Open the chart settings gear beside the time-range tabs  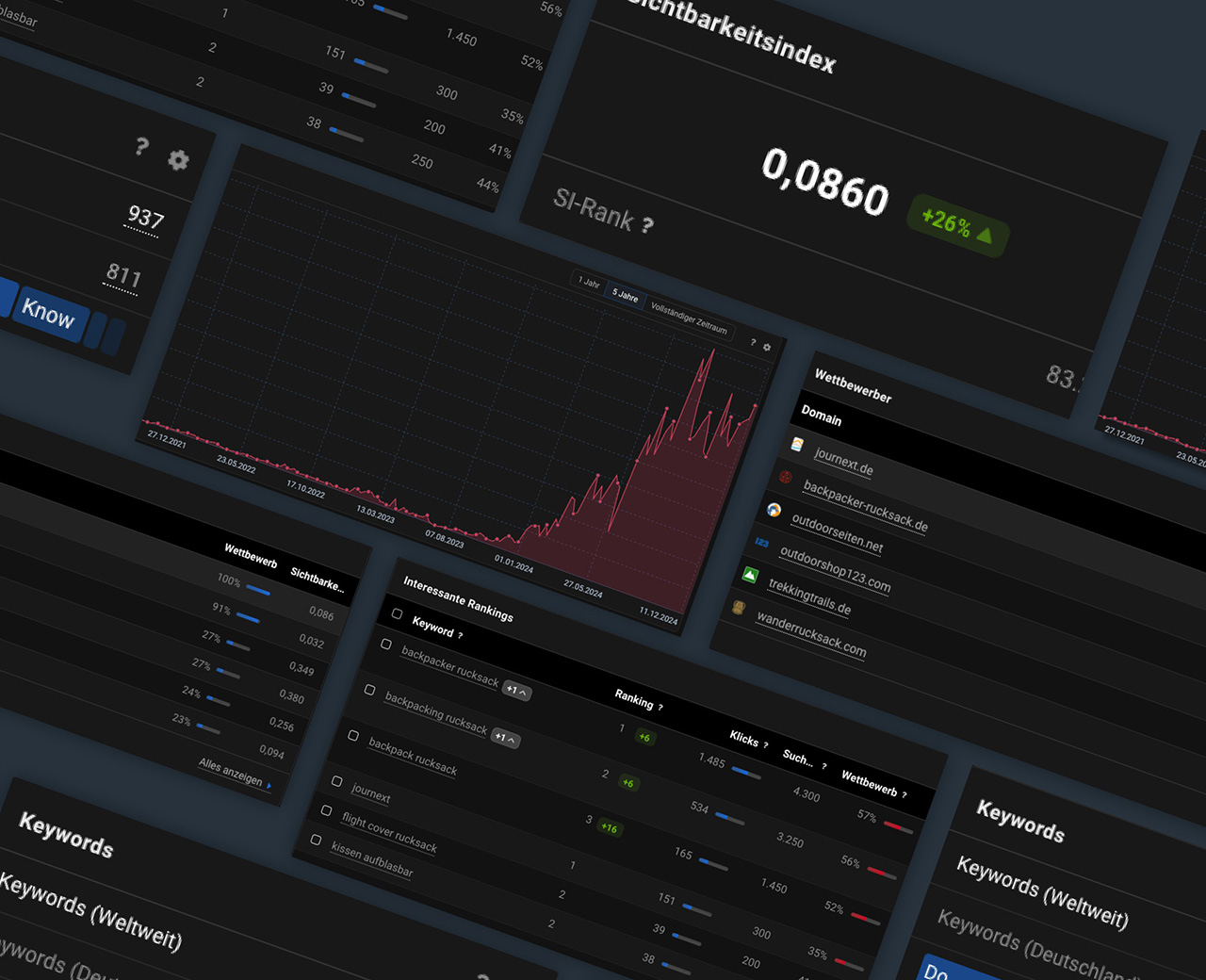coord(767,348)
